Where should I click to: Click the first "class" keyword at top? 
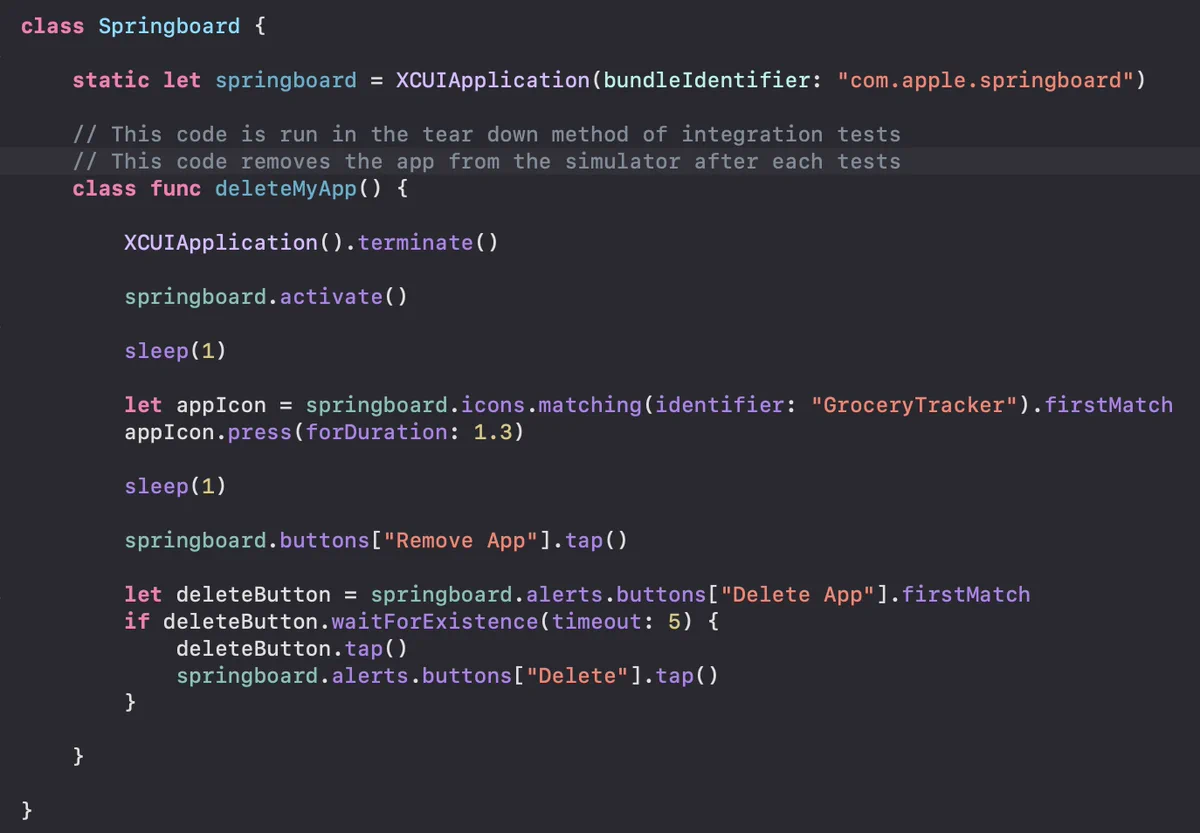click(x=52, y=26)
